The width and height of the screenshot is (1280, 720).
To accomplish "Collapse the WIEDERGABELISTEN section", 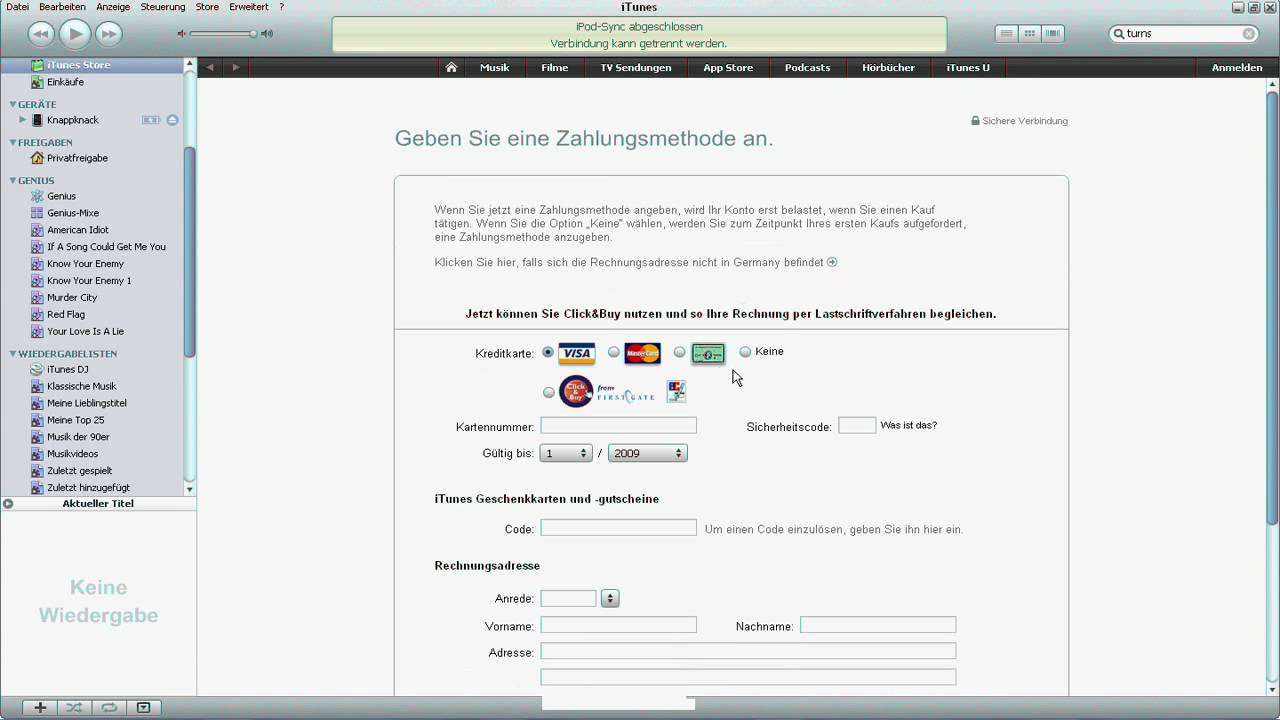I will click(x=13, y=353).
